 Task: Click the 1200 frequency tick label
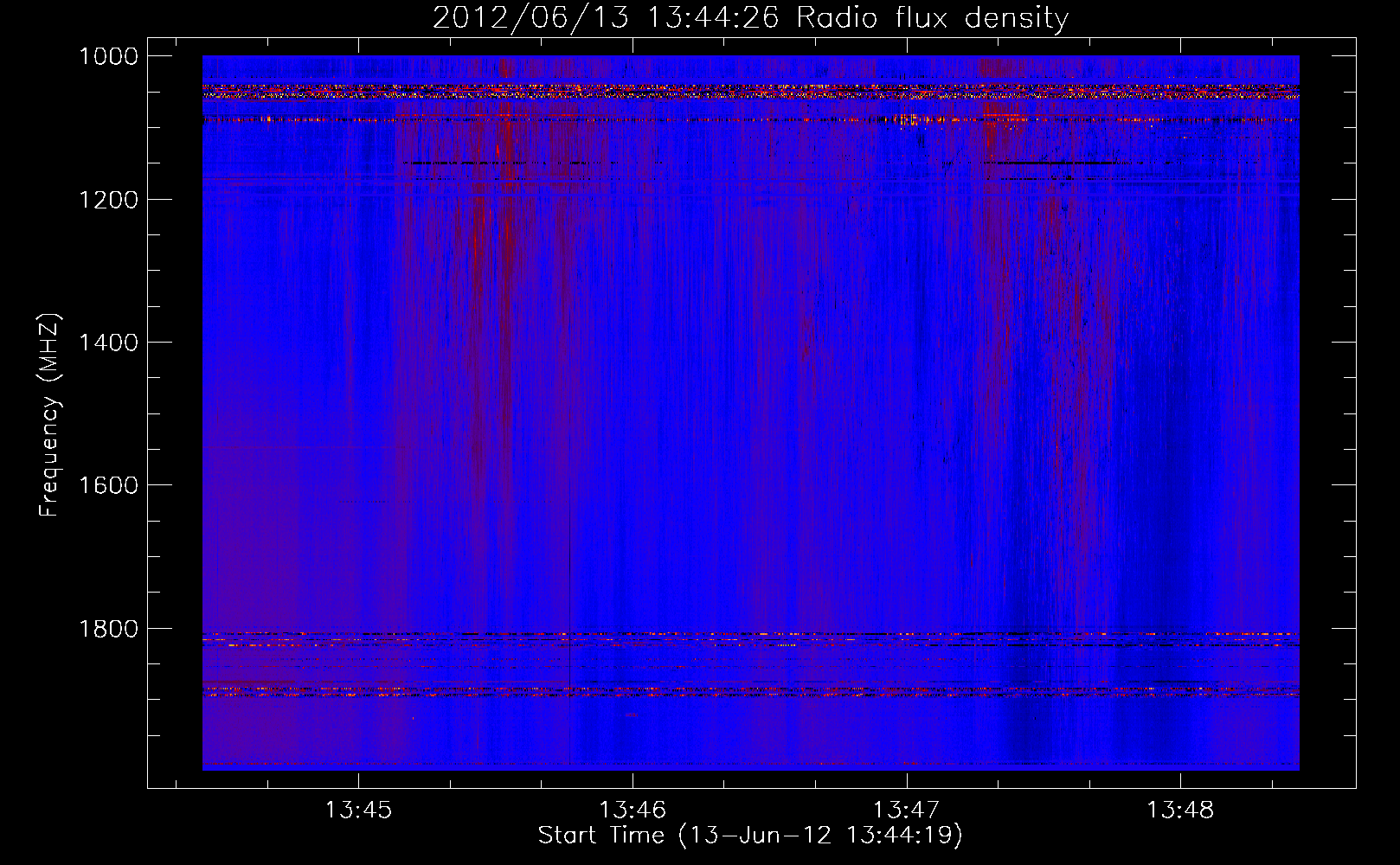click(108, 200)
